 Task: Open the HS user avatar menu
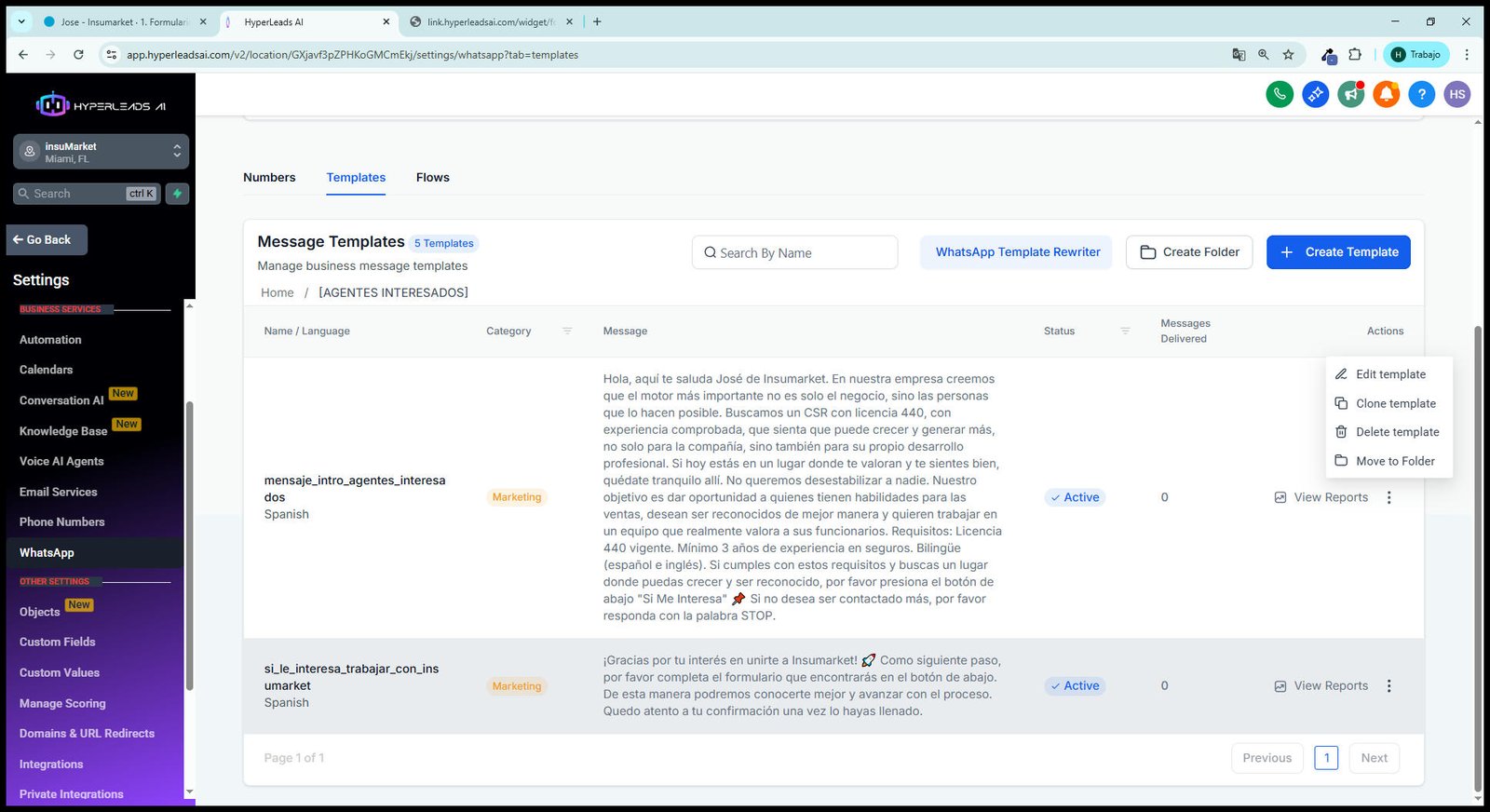[1457, 94]
